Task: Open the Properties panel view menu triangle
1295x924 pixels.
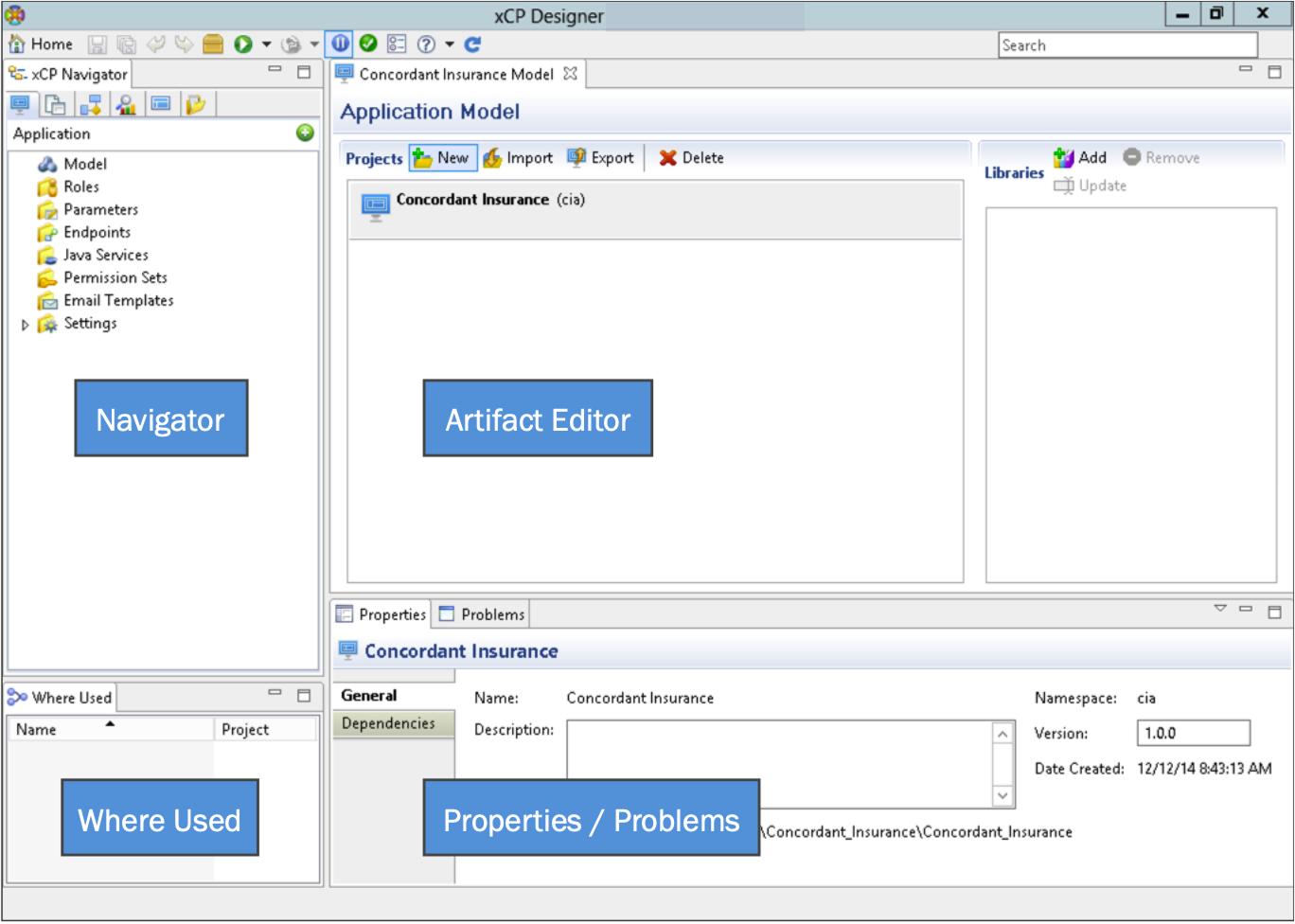Action: tap(1220, 610)
